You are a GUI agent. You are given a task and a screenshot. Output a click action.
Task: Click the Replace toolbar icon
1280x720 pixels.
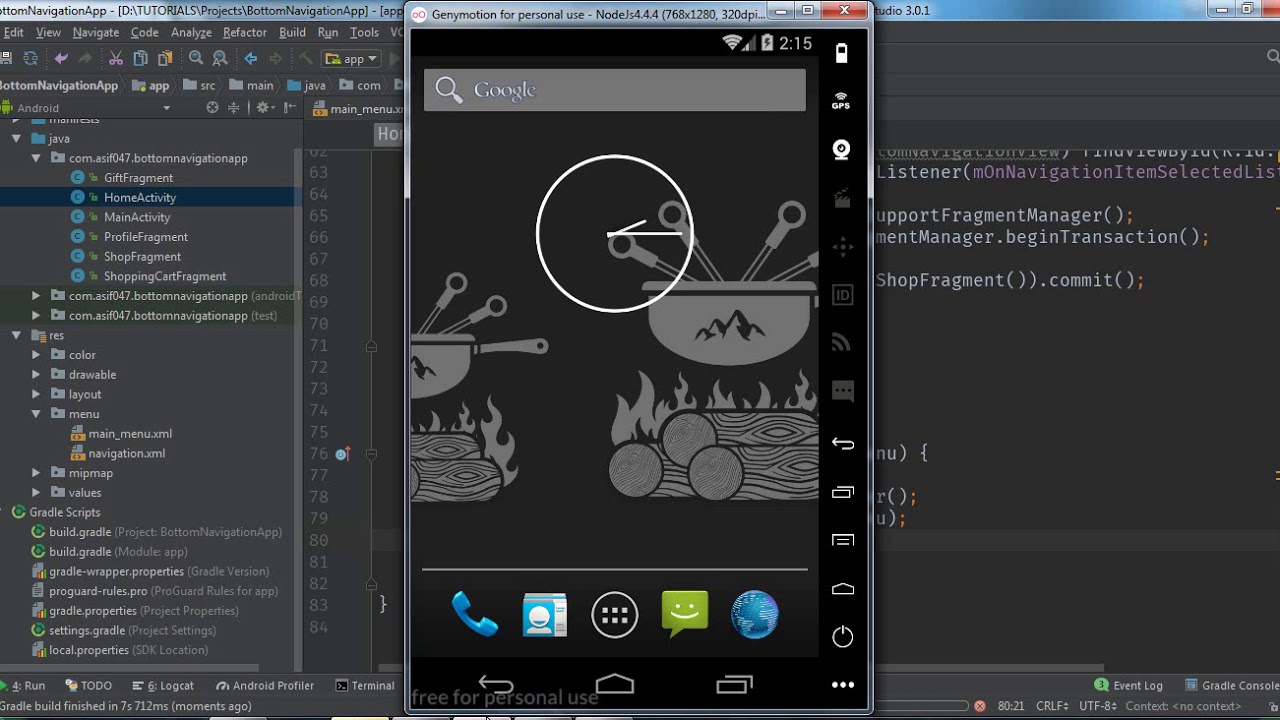click(220, 58)
